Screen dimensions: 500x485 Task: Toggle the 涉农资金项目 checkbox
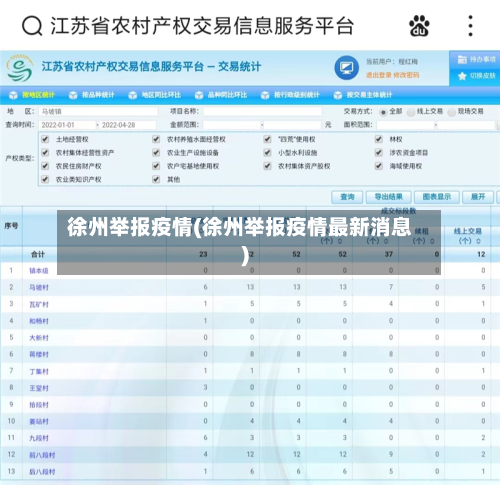(x=379, y=152)
